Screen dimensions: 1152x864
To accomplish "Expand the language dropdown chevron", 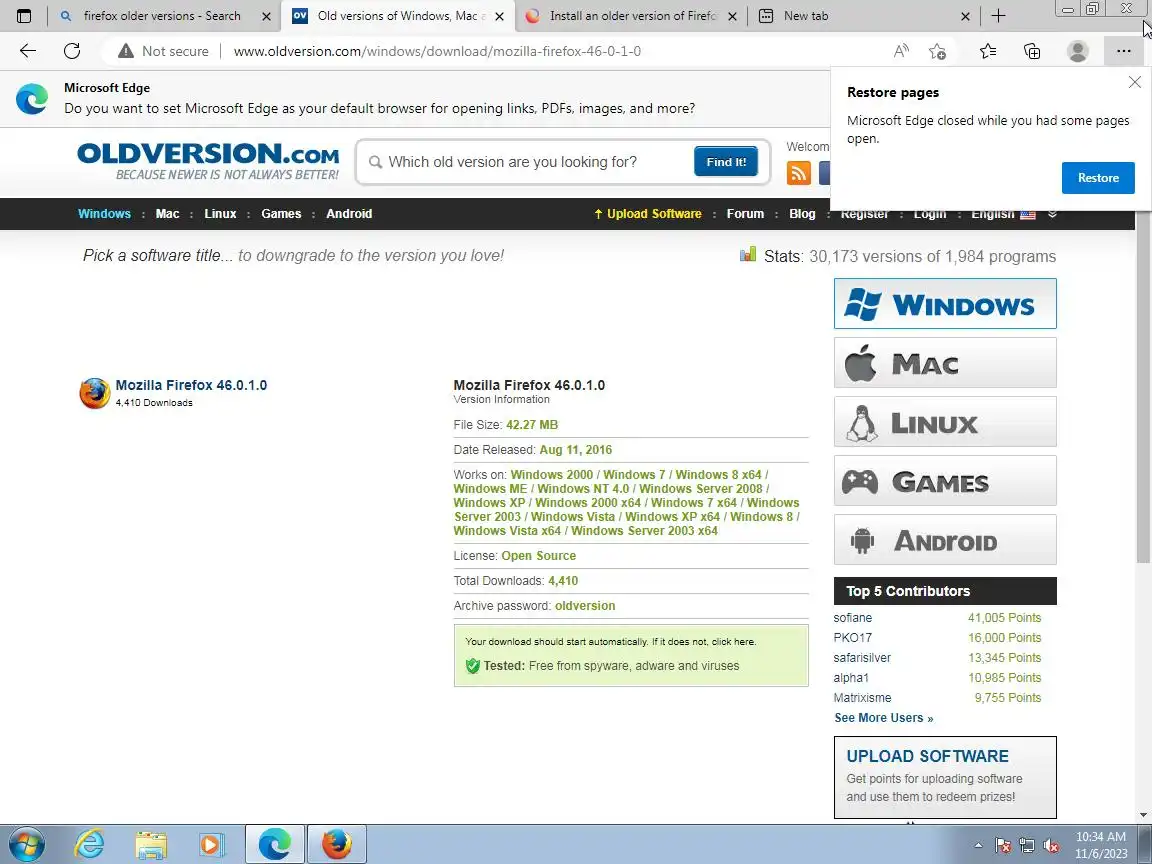I will [x=1052, y=214].
